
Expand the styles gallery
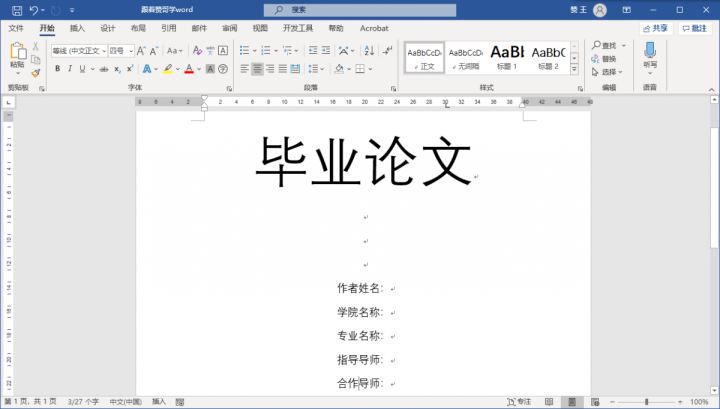point(574,70)
